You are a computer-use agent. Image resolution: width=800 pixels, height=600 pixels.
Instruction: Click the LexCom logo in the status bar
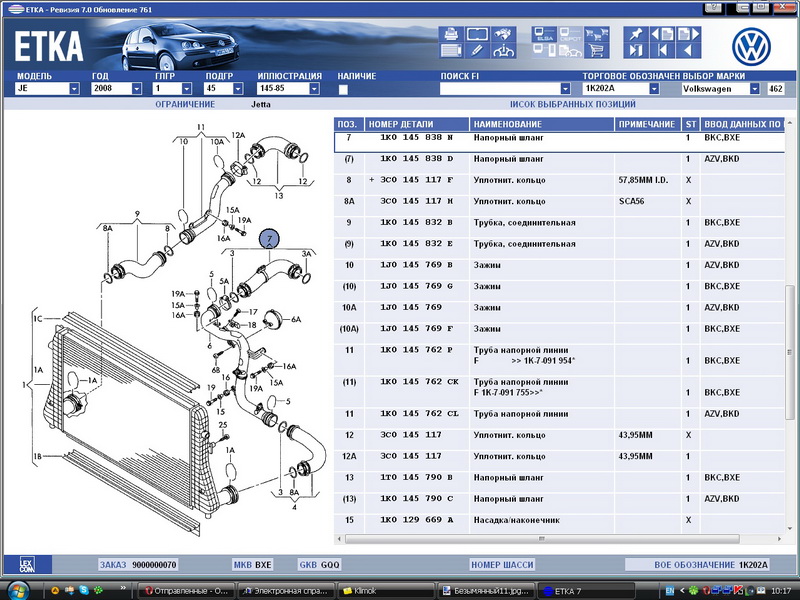27,564
